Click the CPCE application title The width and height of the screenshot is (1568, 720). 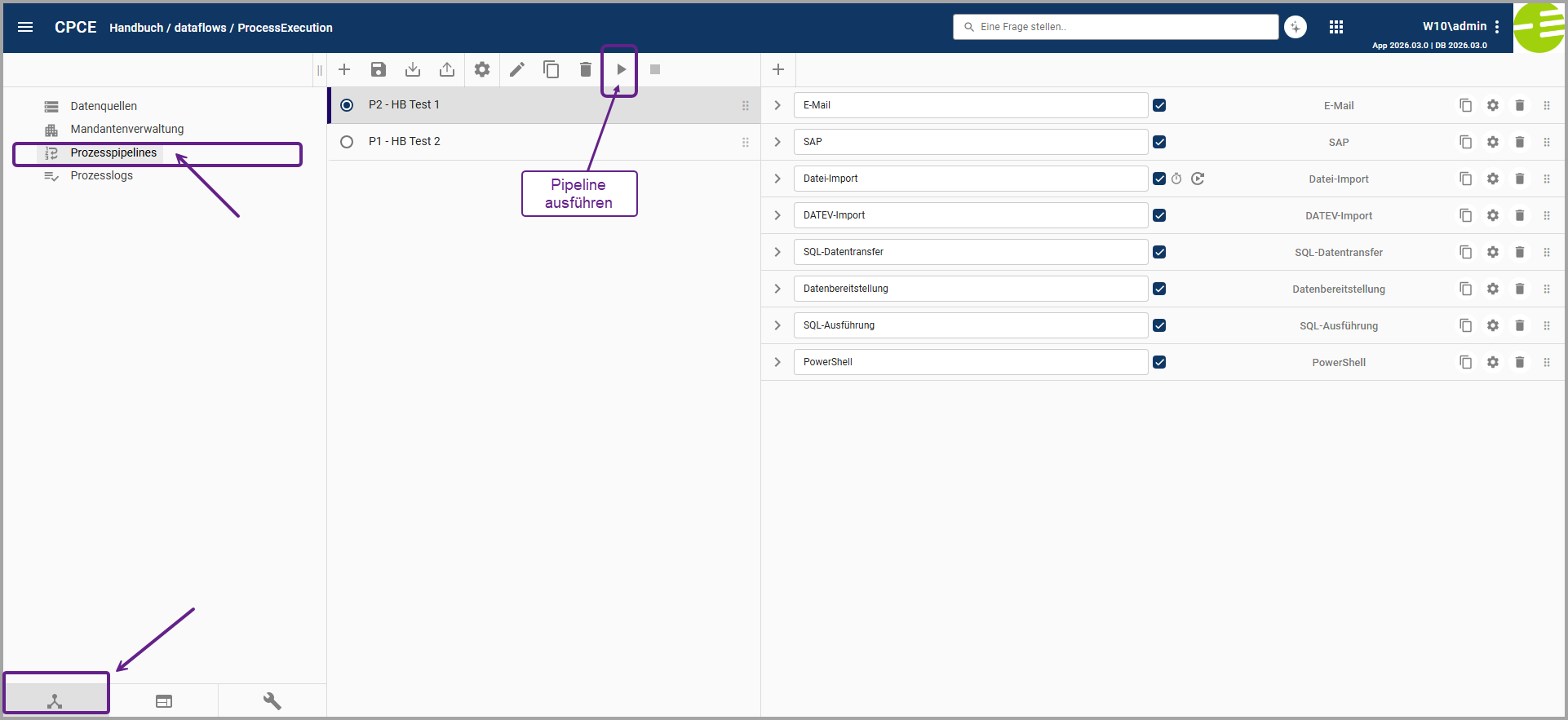click(75, 27)
